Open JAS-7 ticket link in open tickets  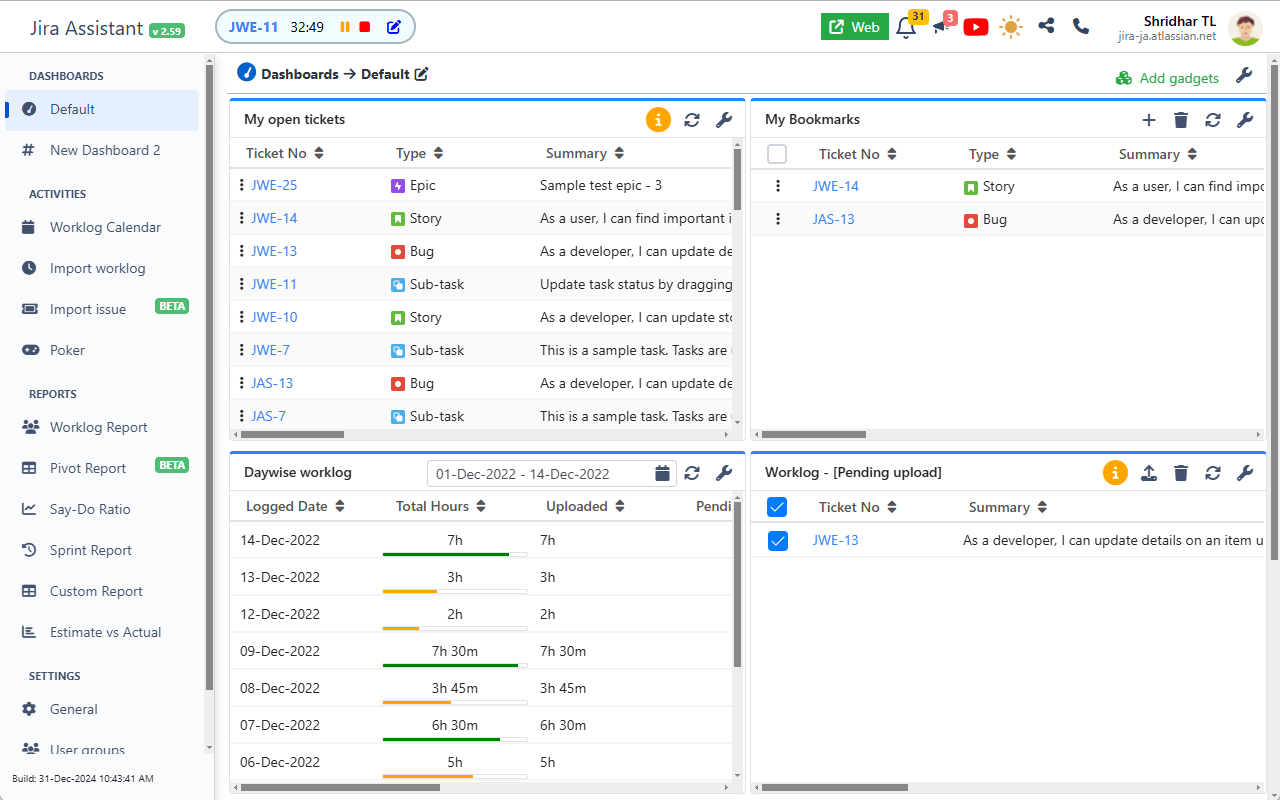(268, 416)
